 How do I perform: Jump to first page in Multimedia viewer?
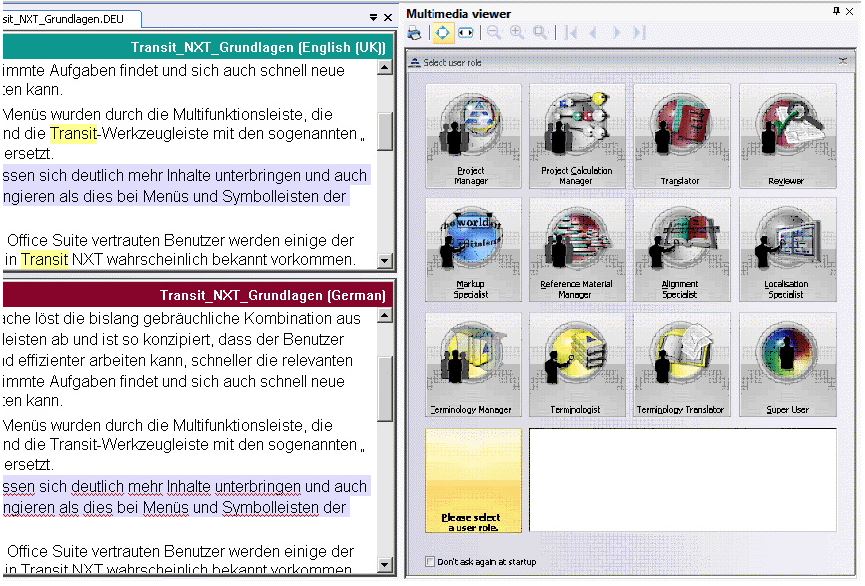click(x=571, y=33)
